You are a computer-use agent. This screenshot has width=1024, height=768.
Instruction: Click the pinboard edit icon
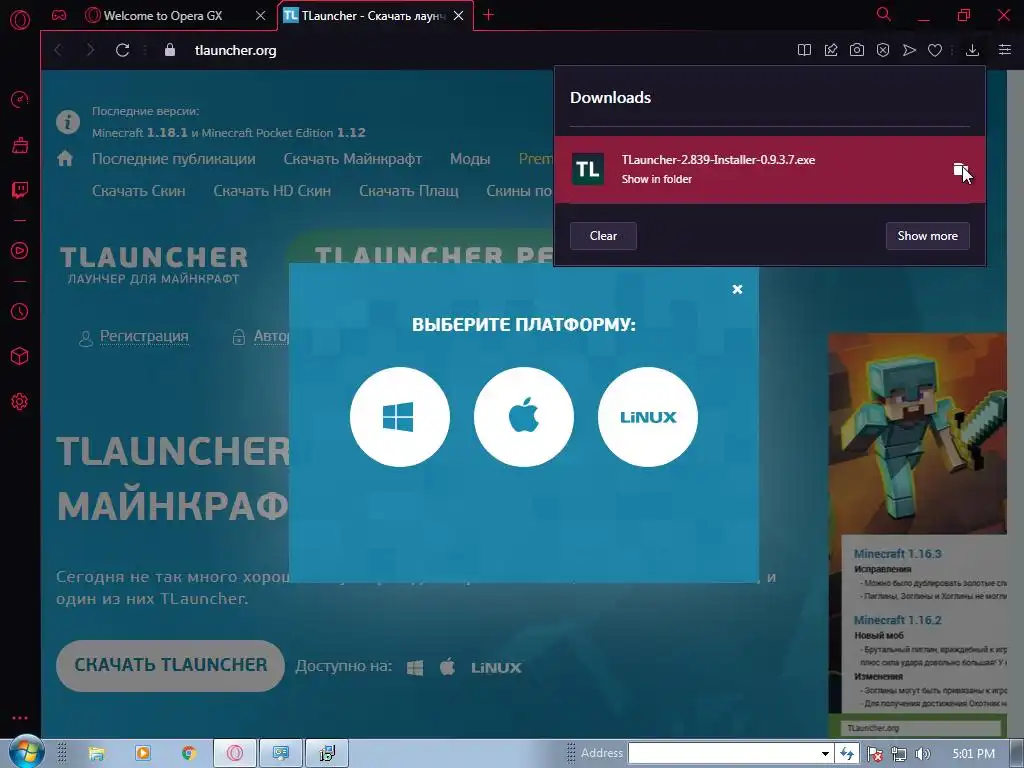[831, 50]
